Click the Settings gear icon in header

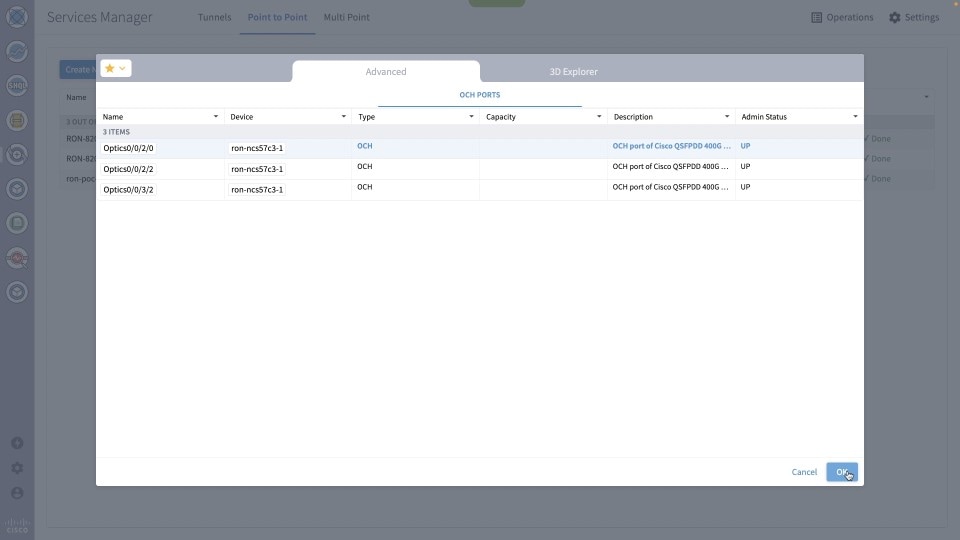pyautogui.click(x=894, y=17)
